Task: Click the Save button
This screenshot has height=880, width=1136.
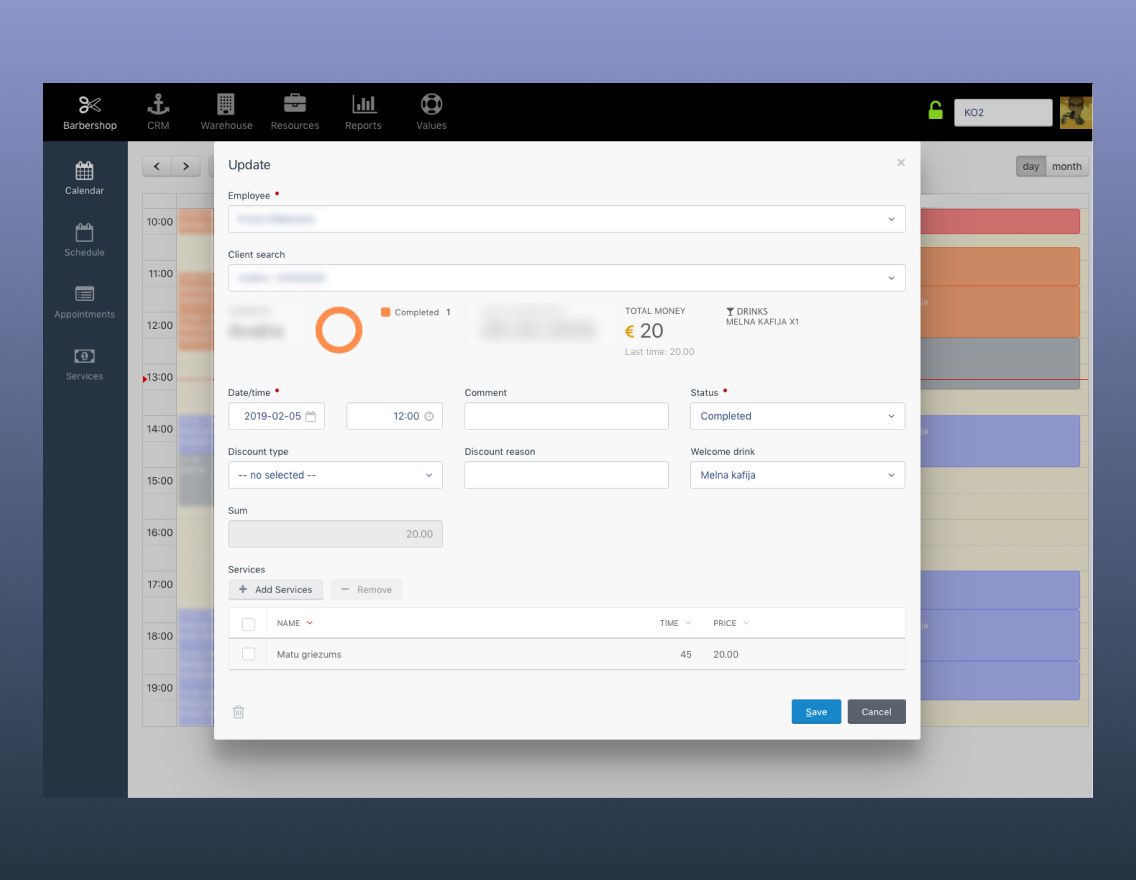Action: coord(816,712)
